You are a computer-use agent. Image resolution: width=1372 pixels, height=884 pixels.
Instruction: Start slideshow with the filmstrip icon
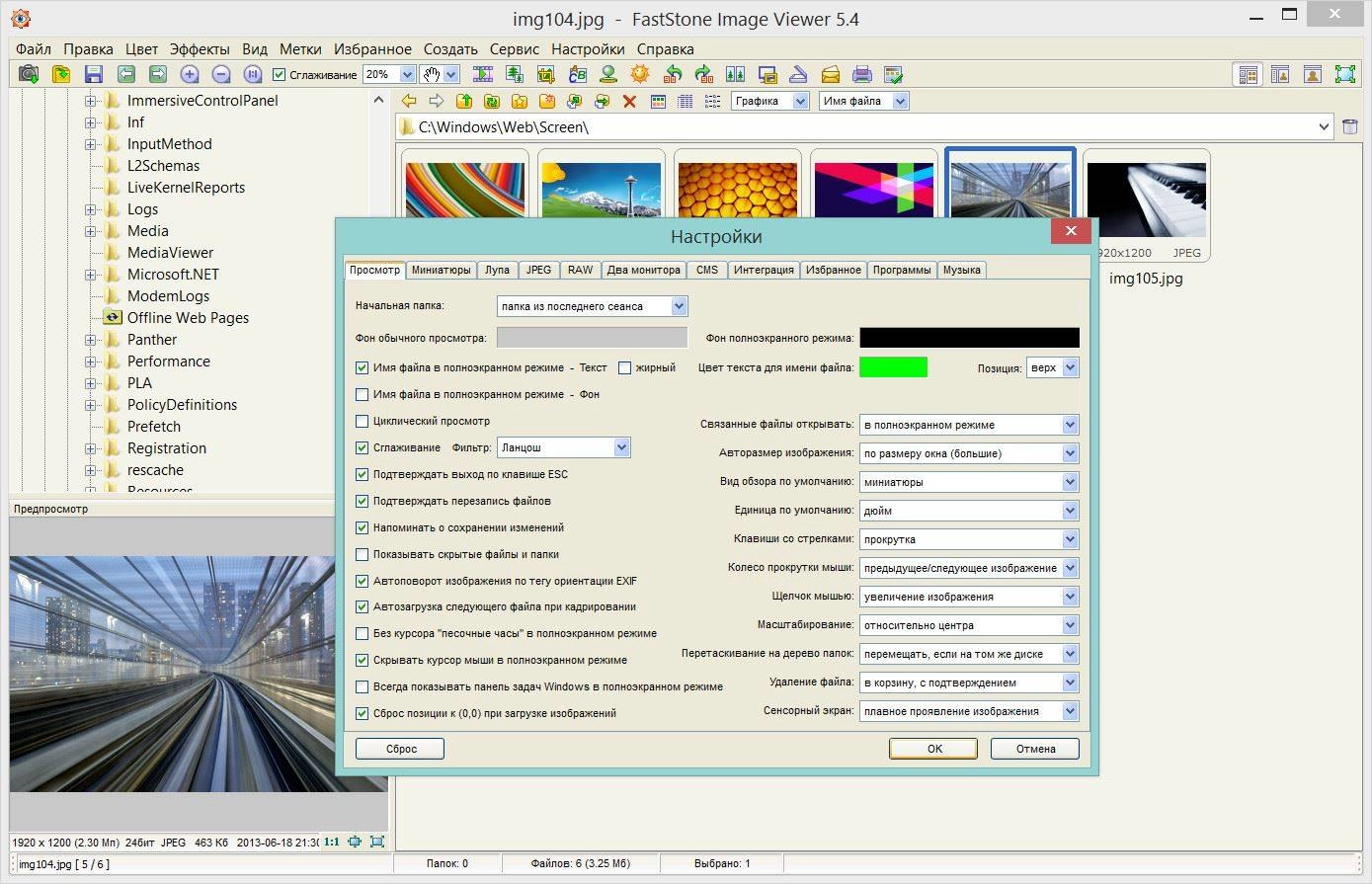pos(482,74)
